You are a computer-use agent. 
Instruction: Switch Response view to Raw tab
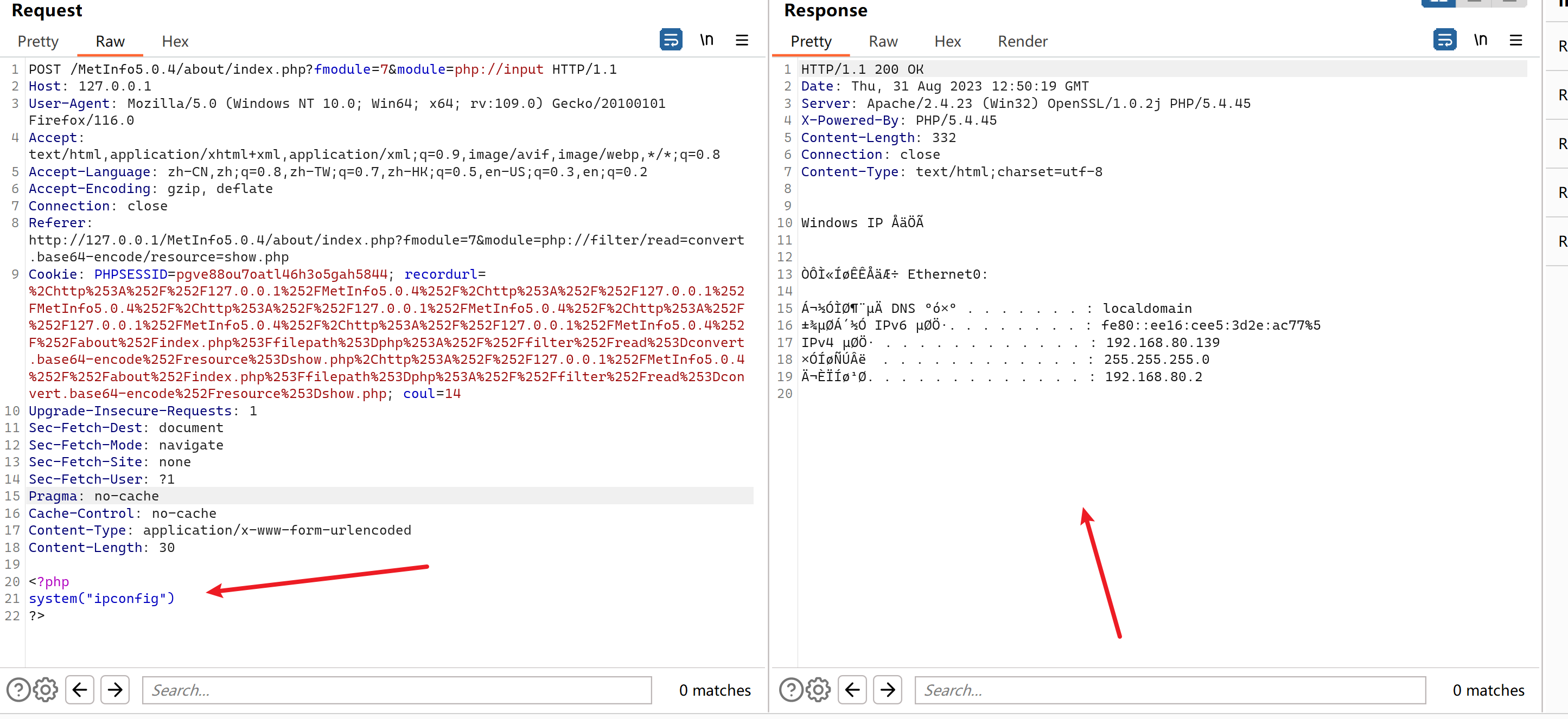tap(883, 41)
